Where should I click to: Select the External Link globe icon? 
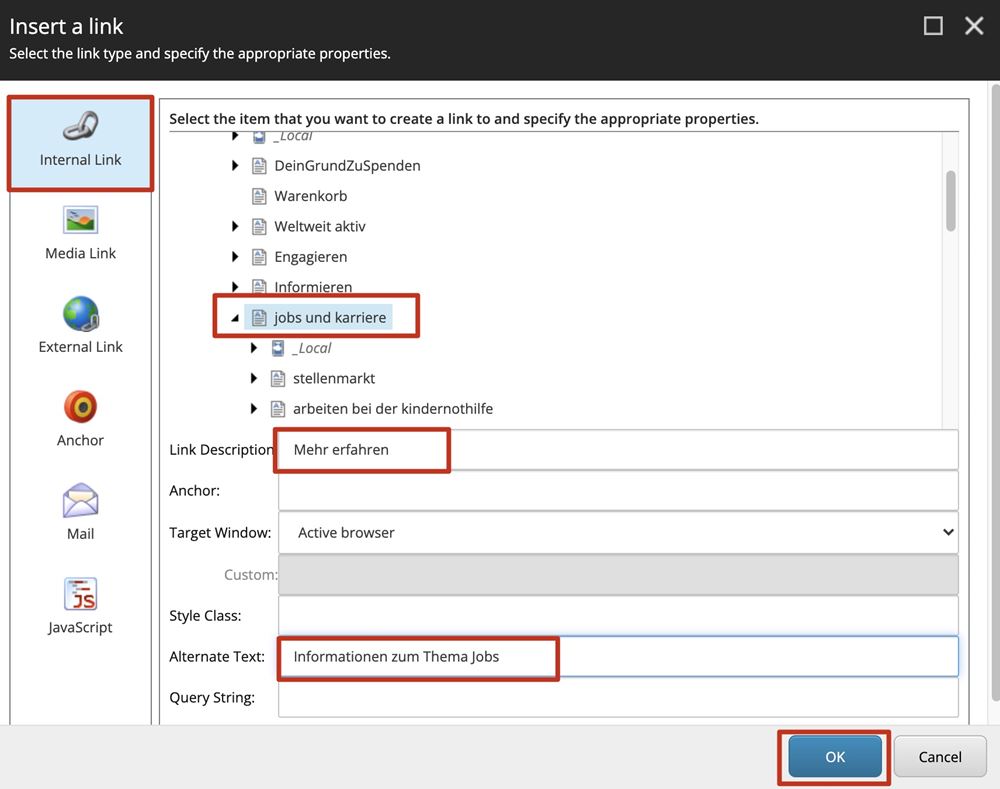(80, 314)
